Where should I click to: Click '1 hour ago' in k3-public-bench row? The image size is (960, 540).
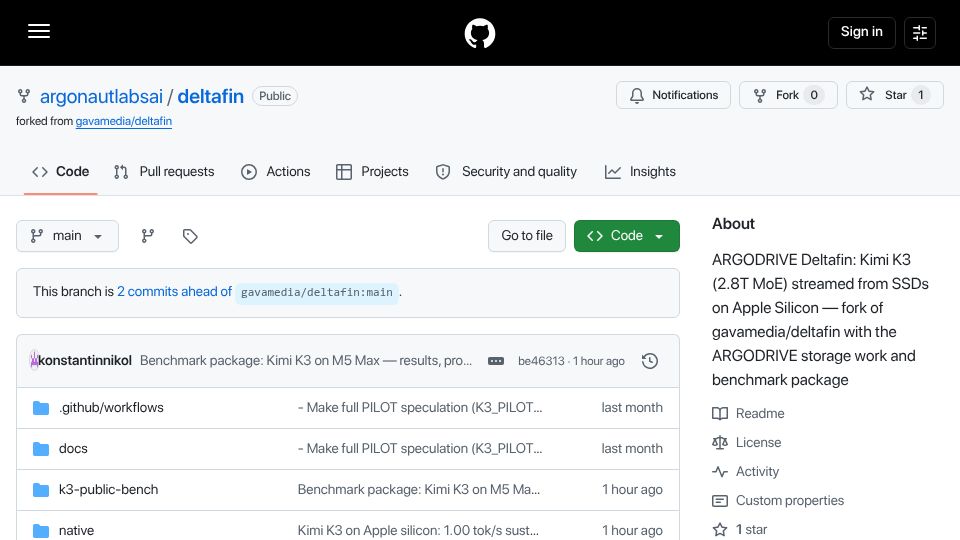(632, 490)
